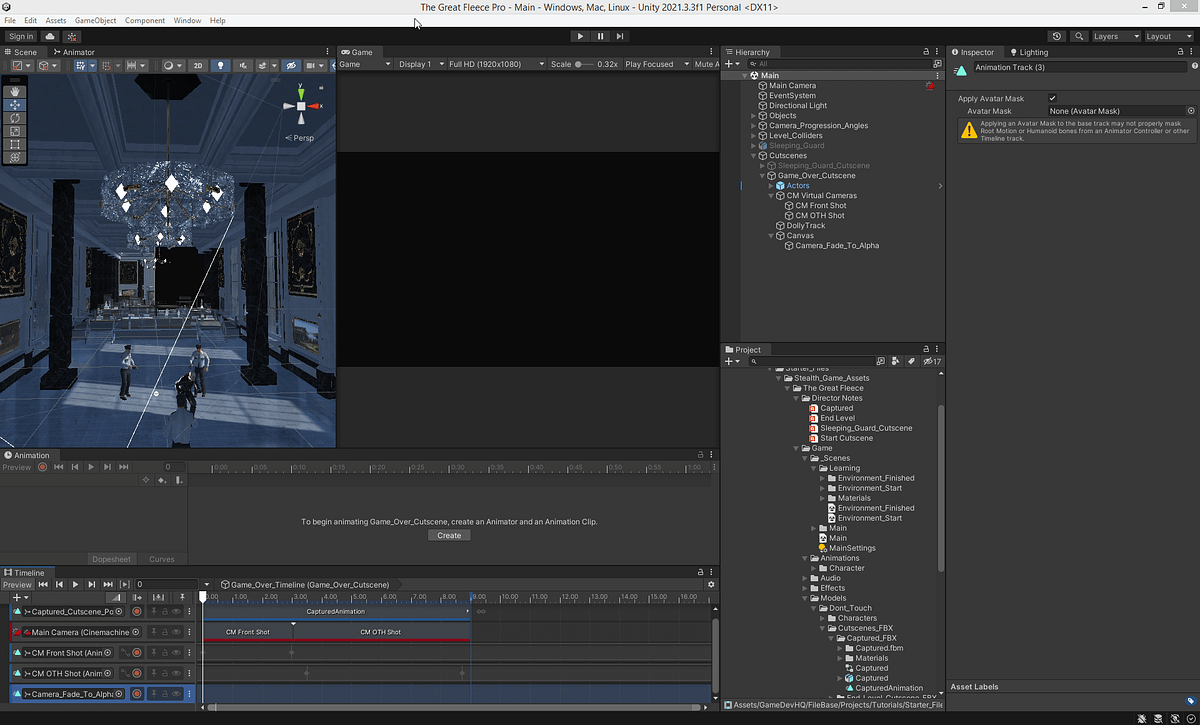Image resolution: width=1200 pixels, height=725 pixels.
Task: Open the Timeline settings gear
Action: coord(710,584)
